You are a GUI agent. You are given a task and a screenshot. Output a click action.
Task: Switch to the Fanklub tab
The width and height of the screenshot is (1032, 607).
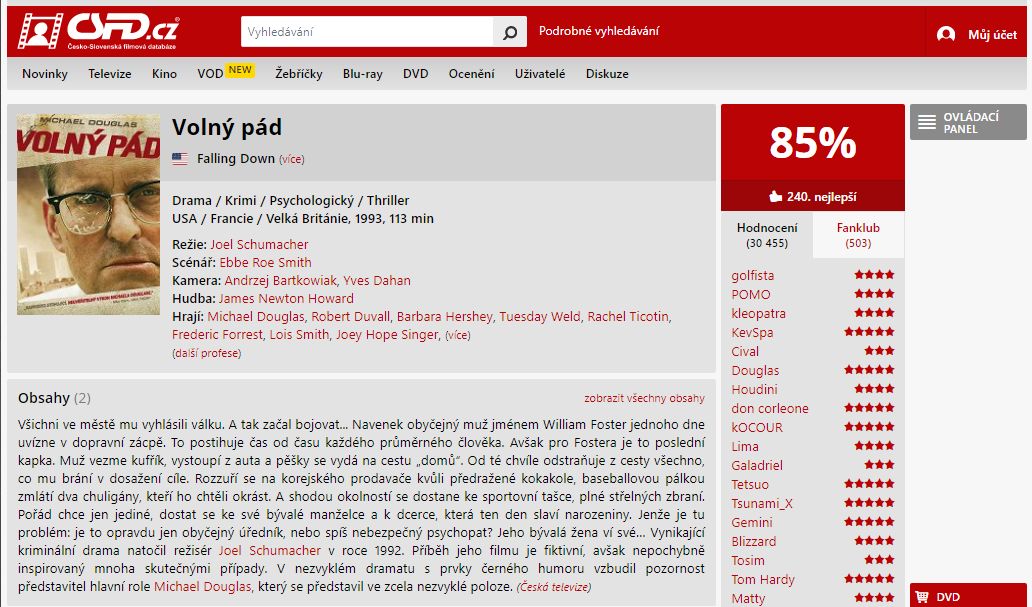858,235
